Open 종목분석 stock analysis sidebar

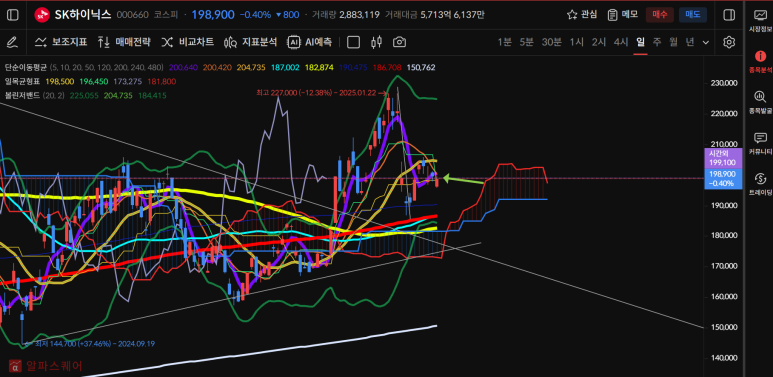point(761,61)
